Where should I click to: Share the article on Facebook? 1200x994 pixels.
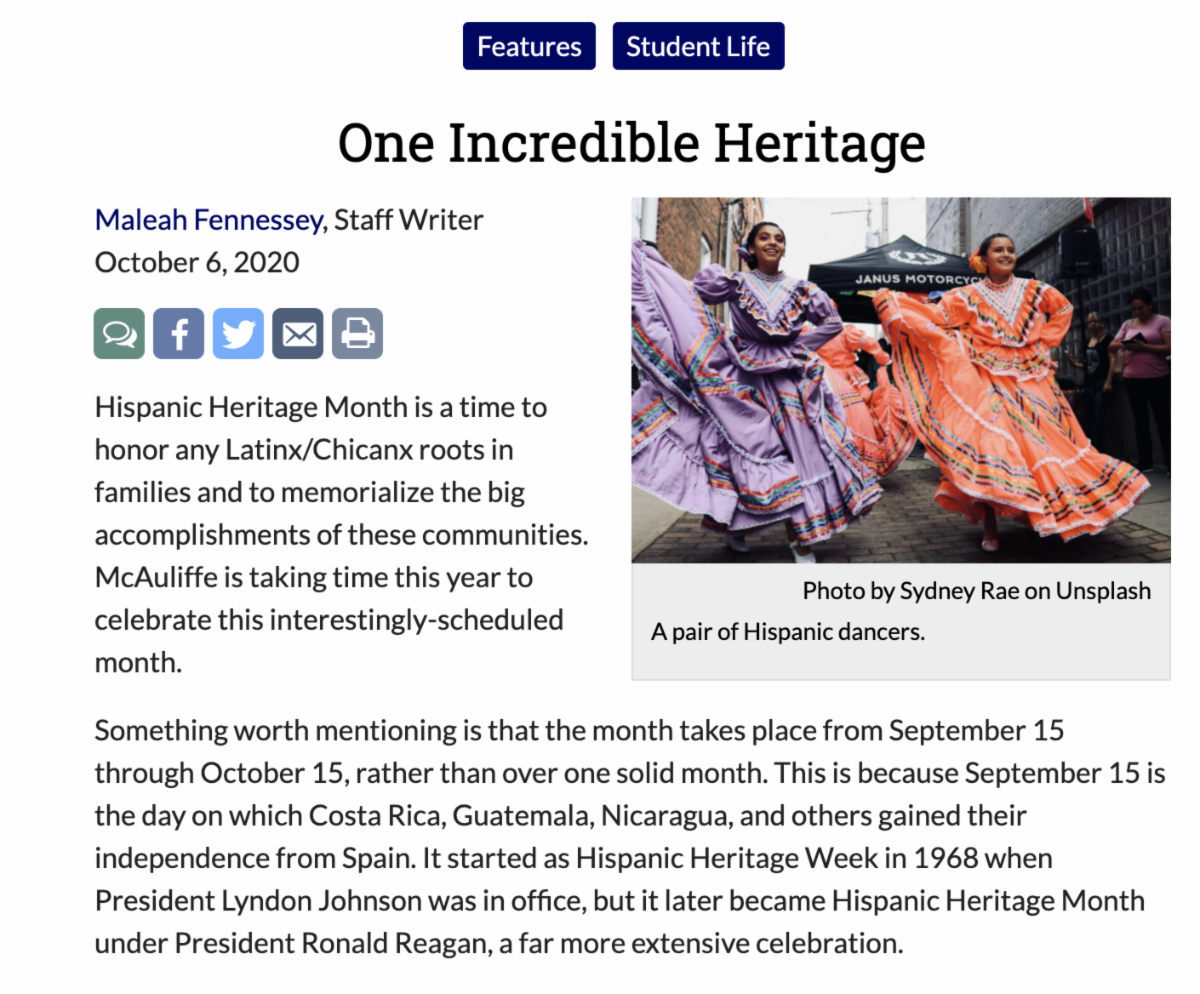tap(179, 333)
